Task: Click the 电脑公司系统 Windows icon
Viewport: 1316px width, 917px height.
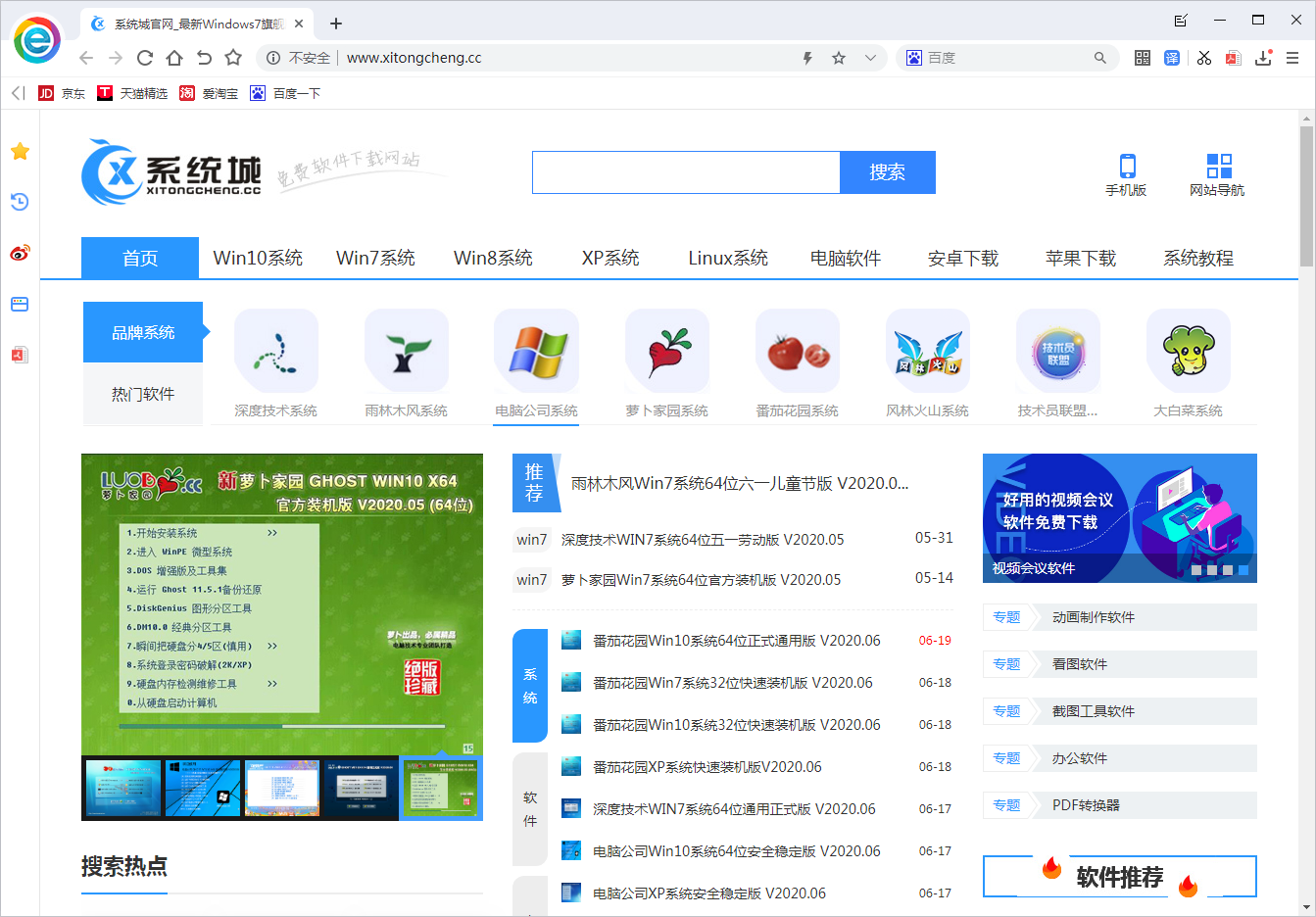Action: (537, 351)
